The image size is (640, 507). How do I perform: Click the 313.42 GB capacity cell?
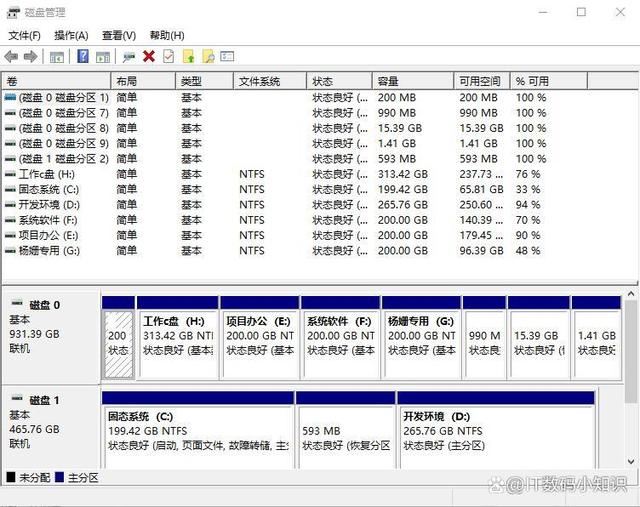[x=402, y=174]
